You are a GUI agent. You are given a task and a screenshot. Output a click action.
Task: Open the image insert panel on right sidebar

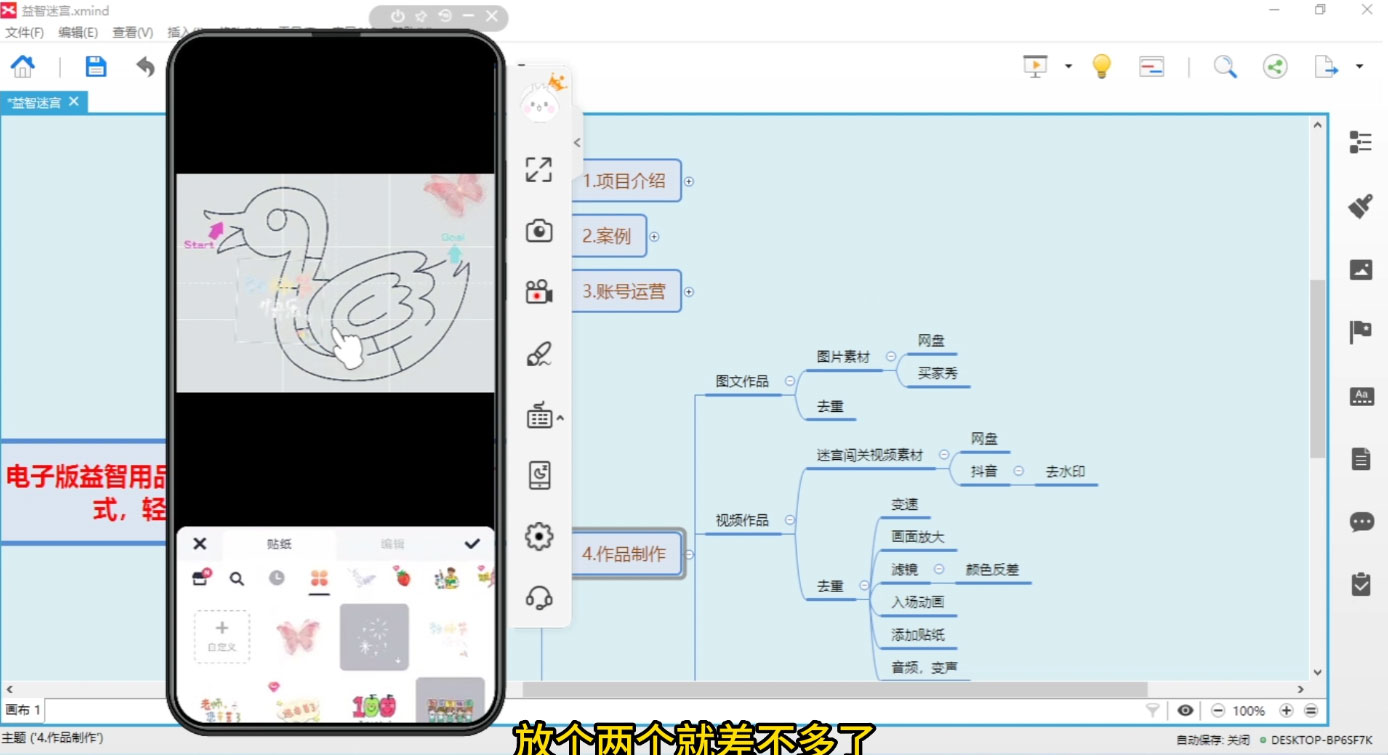coord(1361,268)
